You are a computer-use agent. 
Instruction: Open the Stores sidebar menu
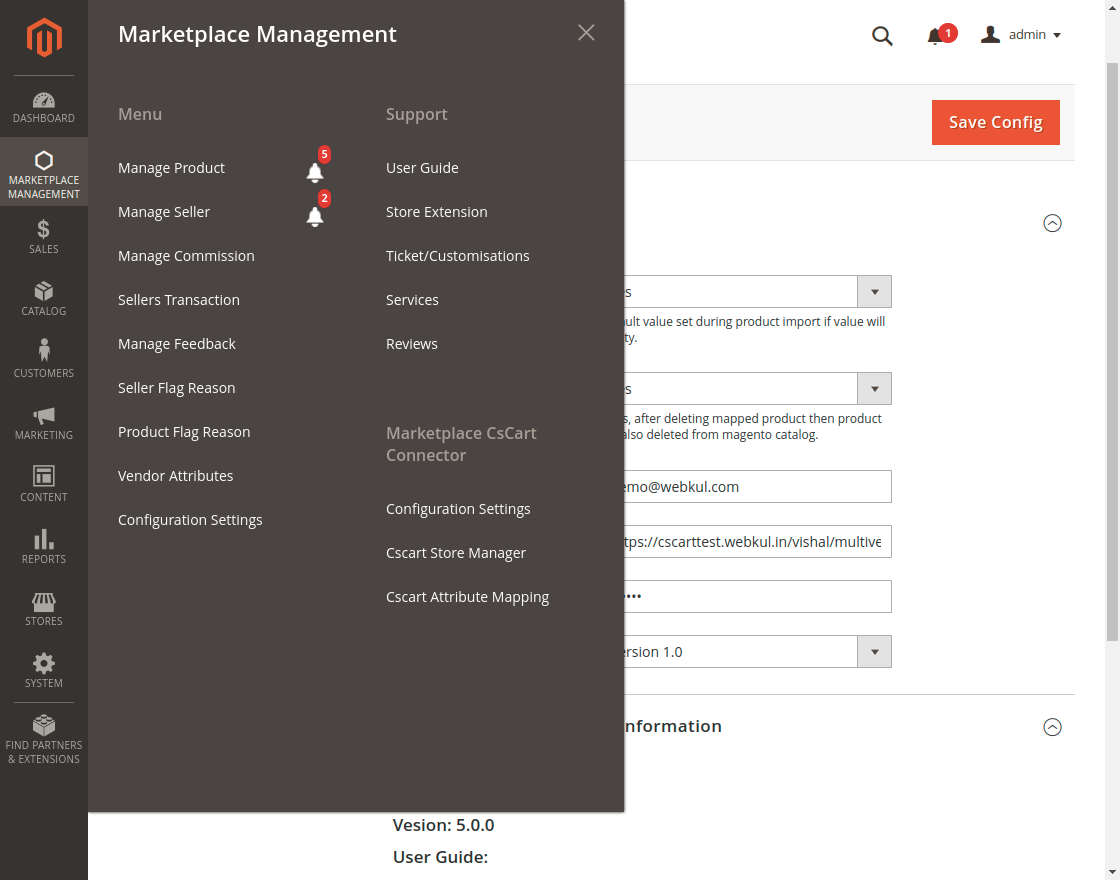coord(44,609)
